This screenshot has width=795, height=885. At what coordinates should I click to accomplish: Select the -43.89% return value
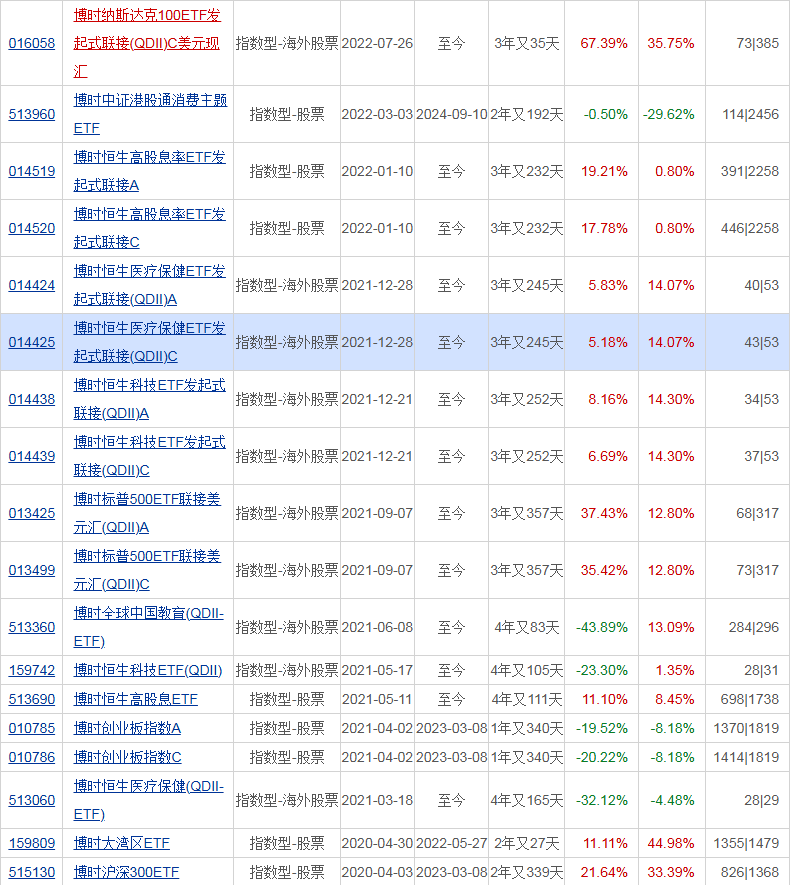[601, 628]
